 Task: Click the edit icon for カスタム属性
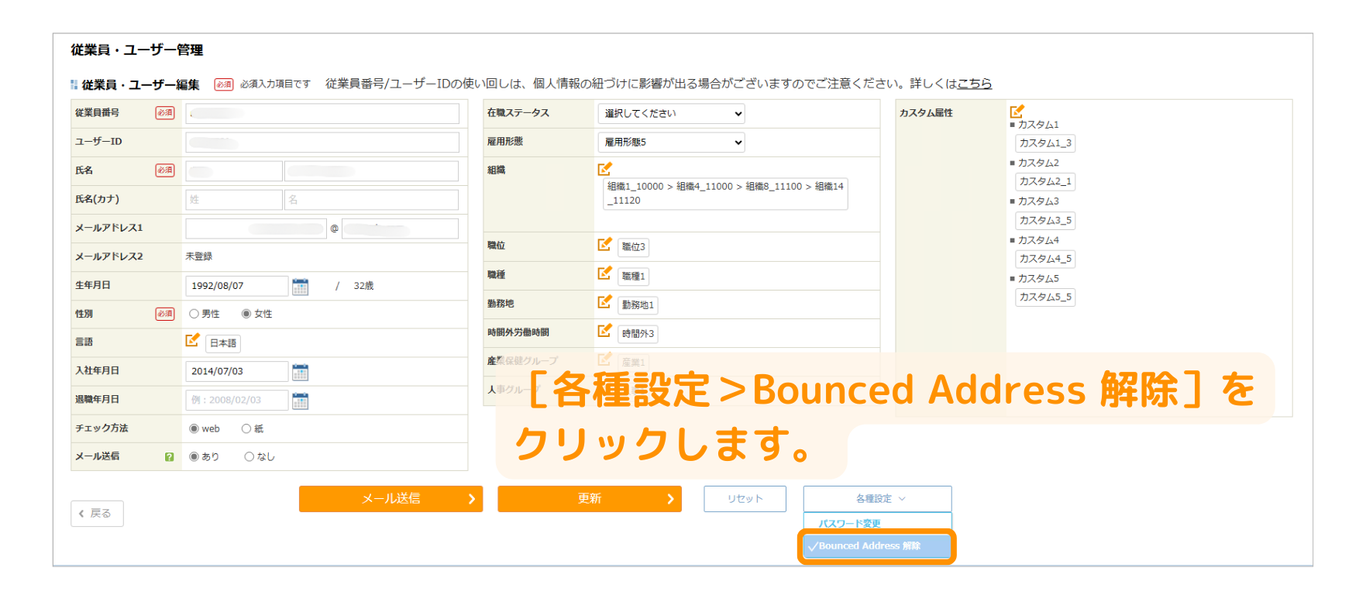click(1017, 111)
